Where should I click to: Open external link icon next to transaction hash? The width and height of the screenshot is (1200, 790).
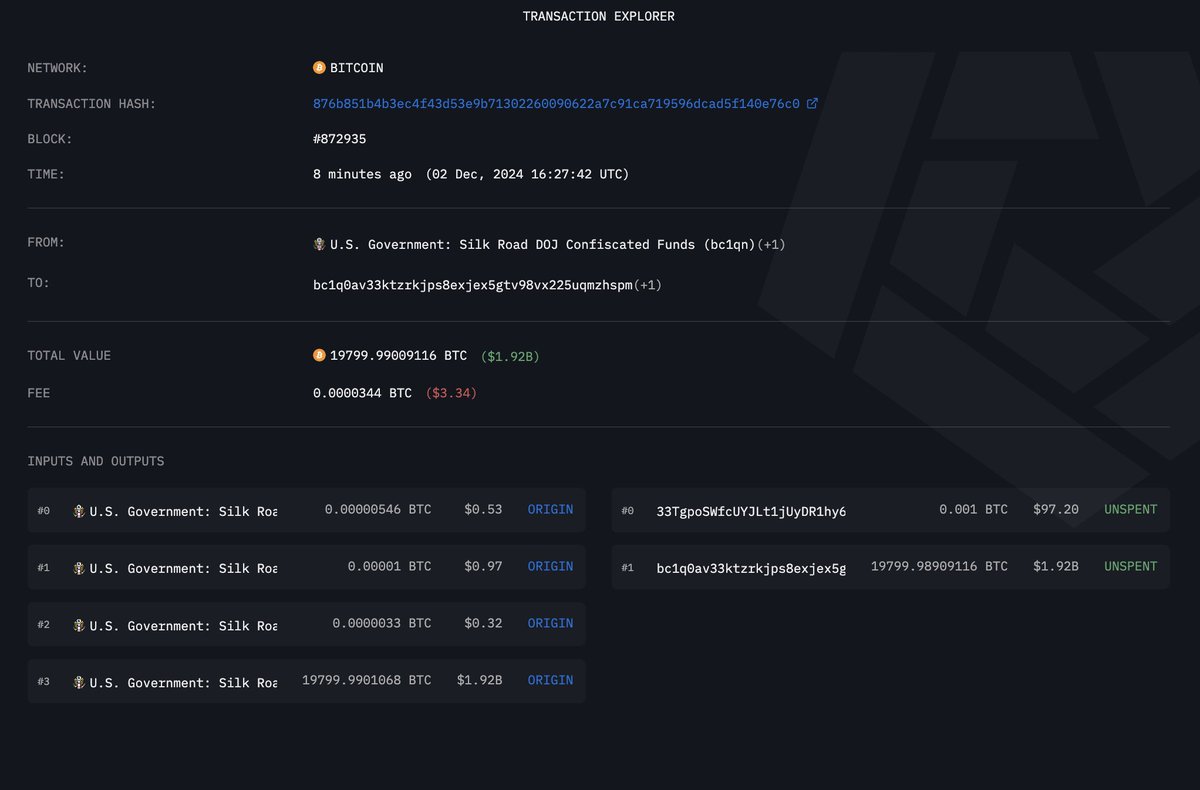[x=812, y=103]
